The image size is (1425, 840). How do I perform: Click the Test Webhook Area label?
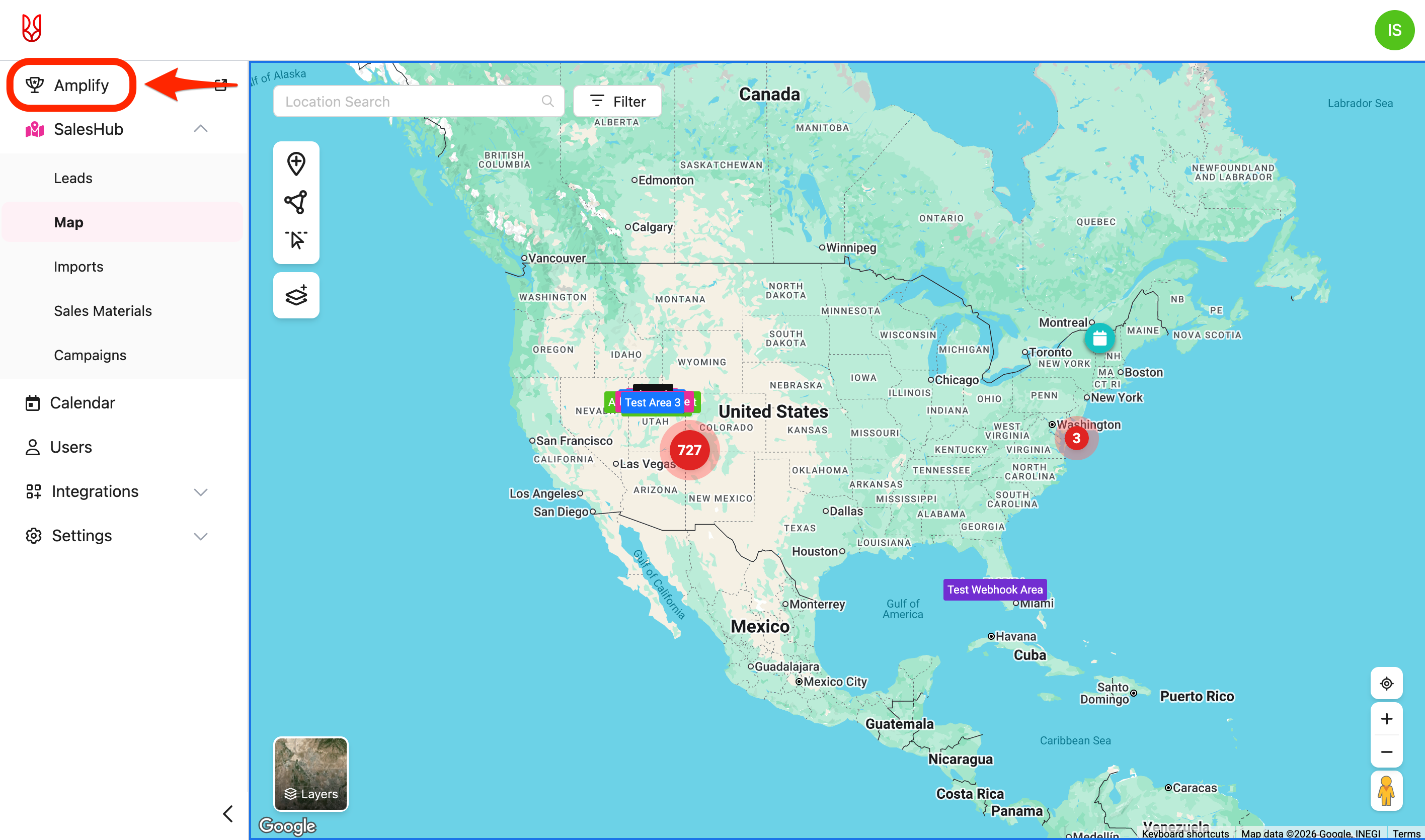pyautogui.click(x=995, y=589)
